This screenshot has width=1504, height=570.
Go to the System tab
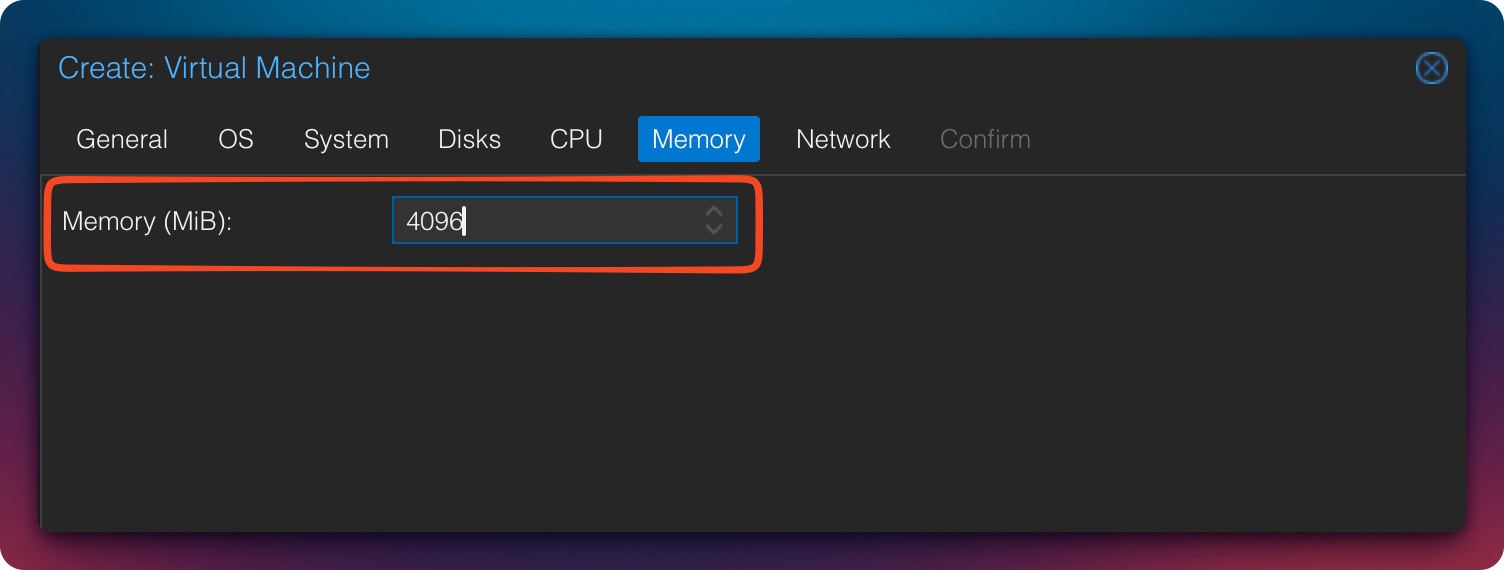click(346, 139)
